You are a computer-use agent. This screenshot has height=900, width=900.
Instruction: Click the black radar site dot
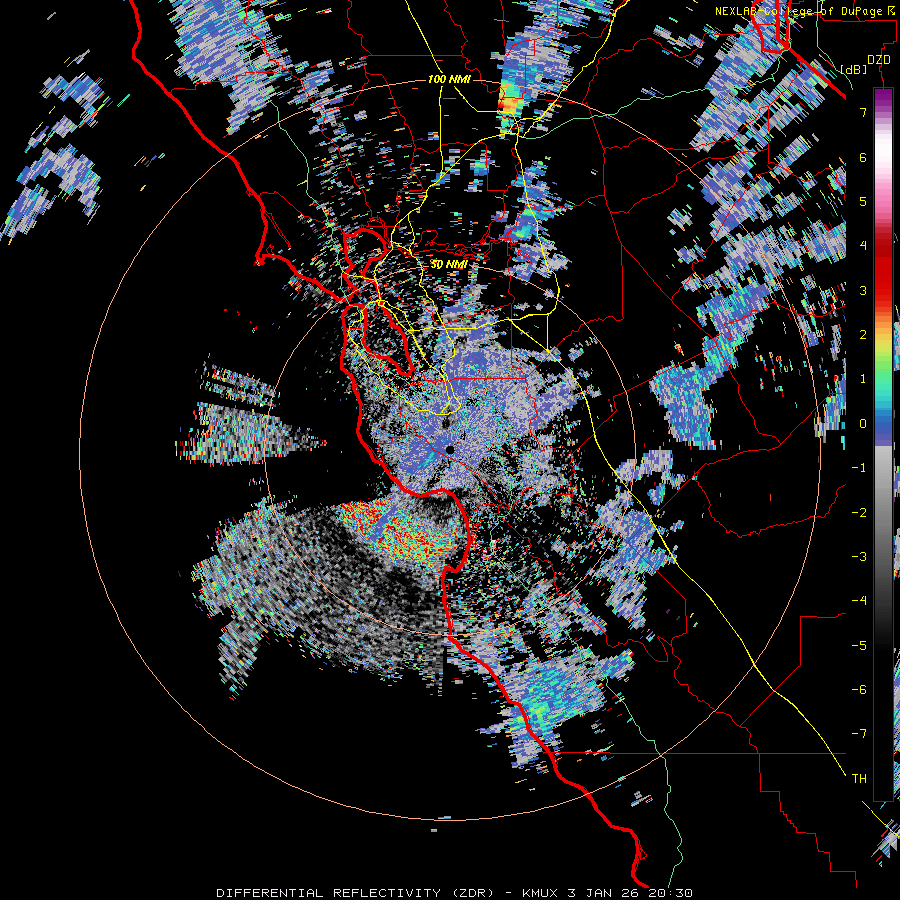[449, 450]
